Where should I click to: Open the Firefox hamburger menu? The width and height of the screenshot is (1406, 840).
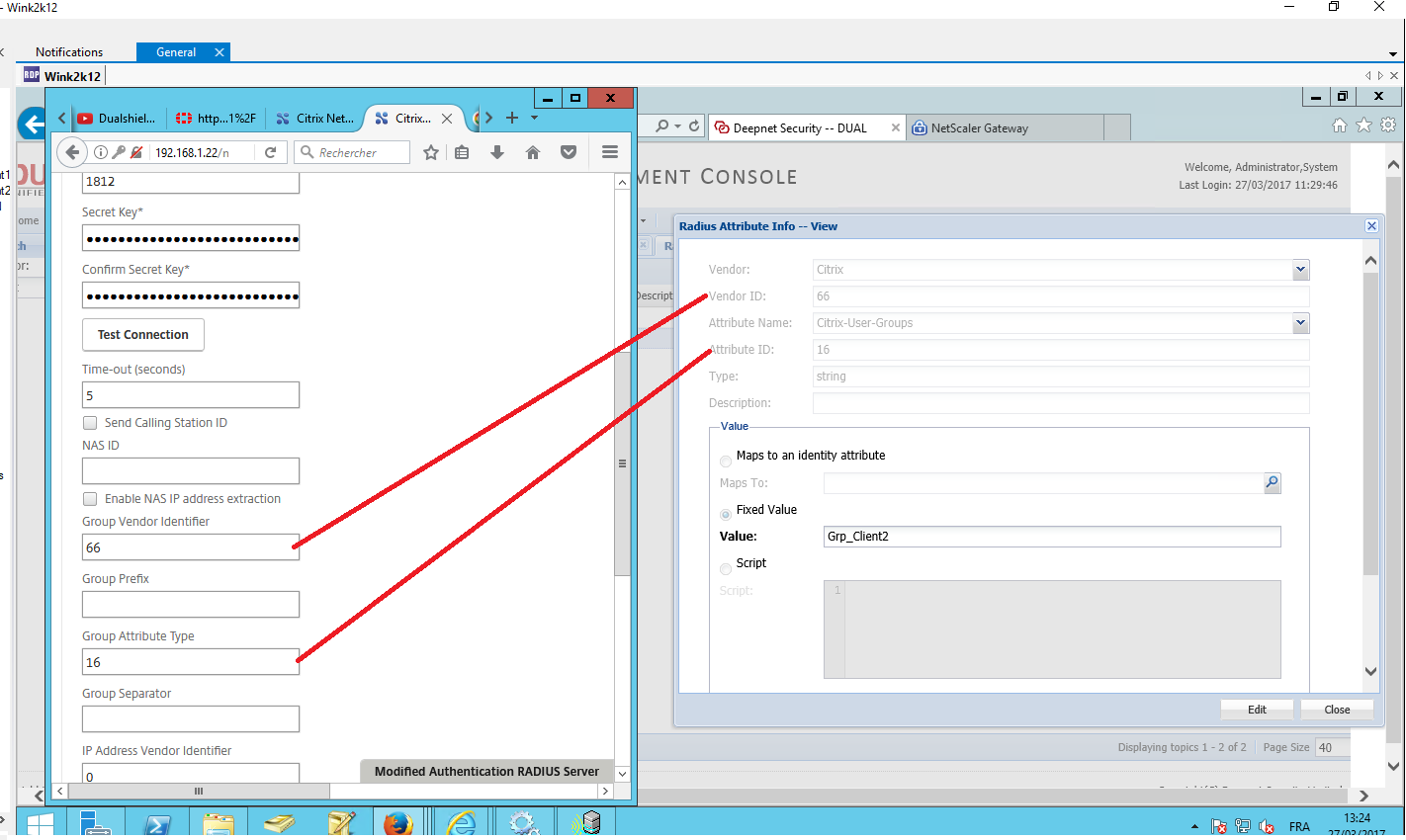(610, 152)
